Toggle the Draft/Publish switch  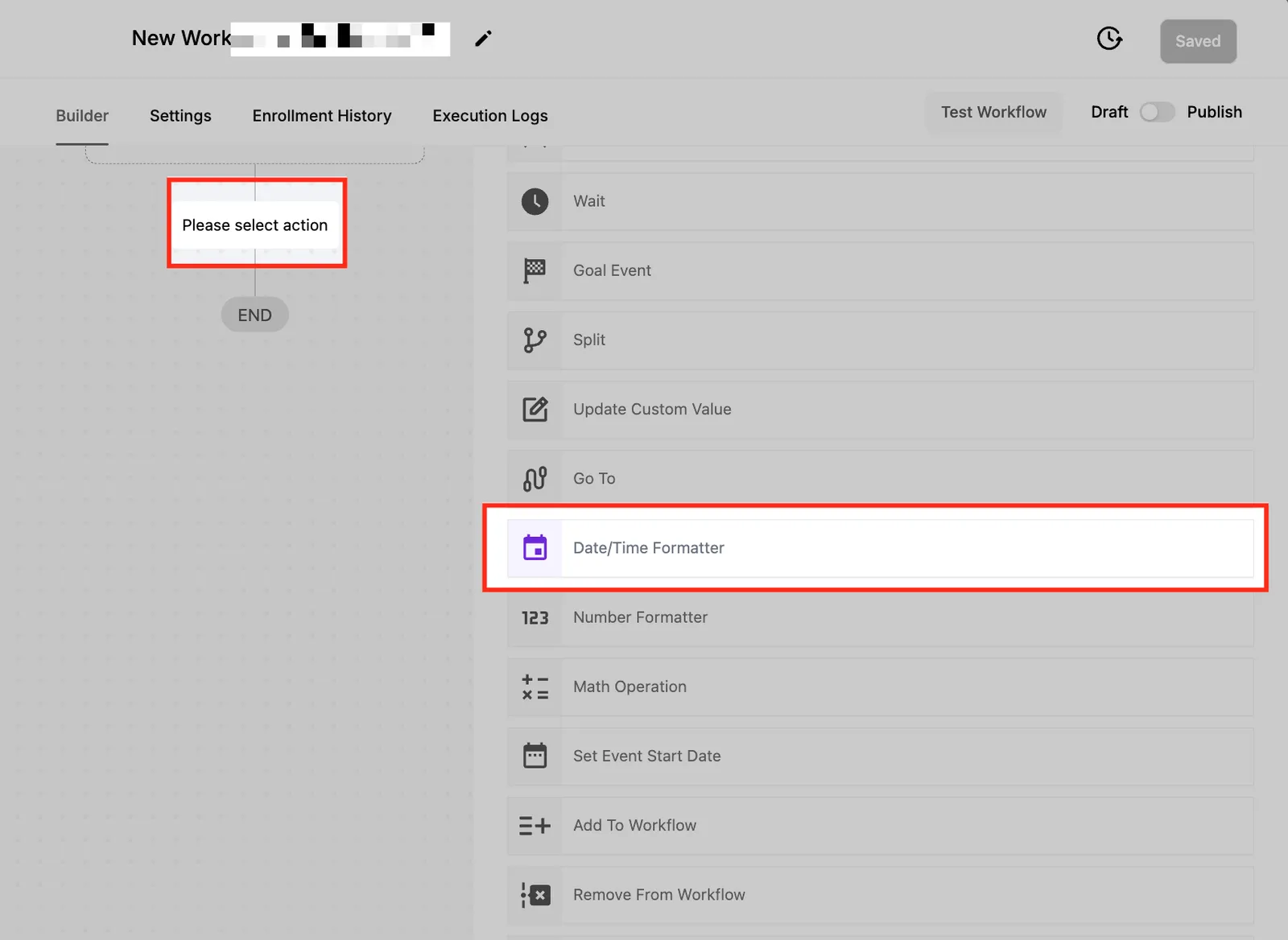coord(1157,112)
